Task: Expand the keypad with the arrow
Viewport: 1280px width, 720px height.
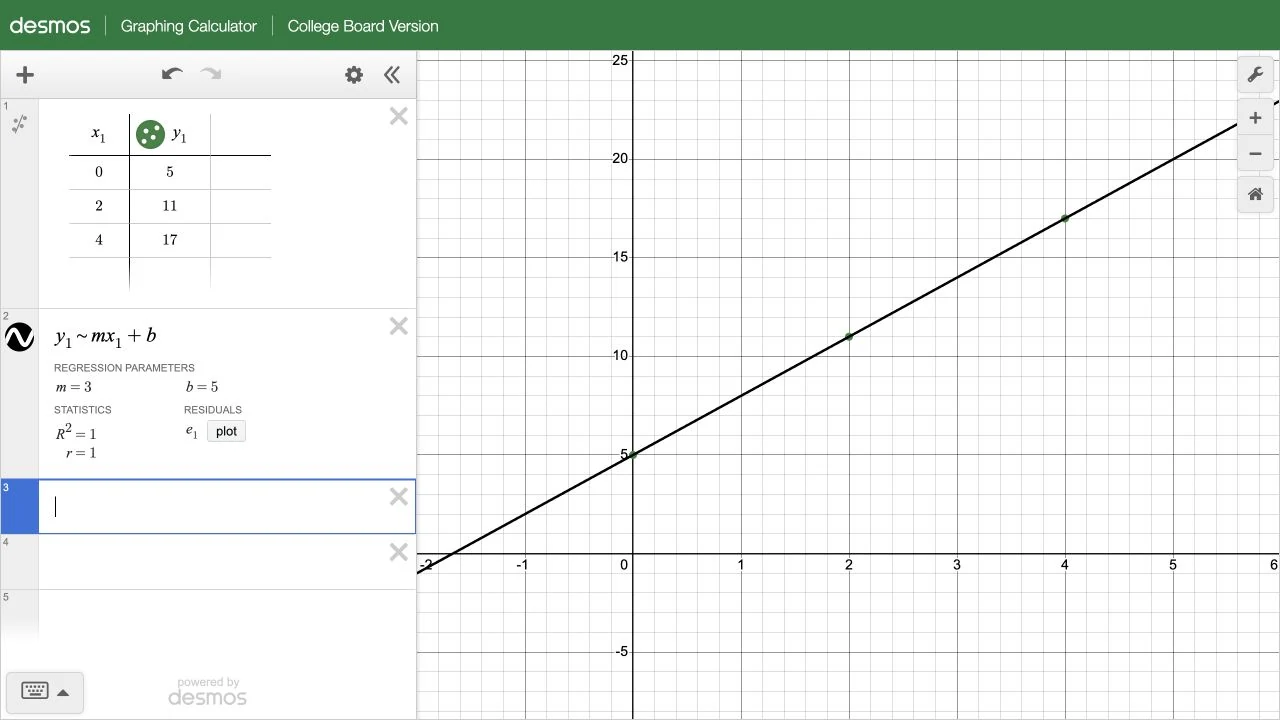Action: 63,692
